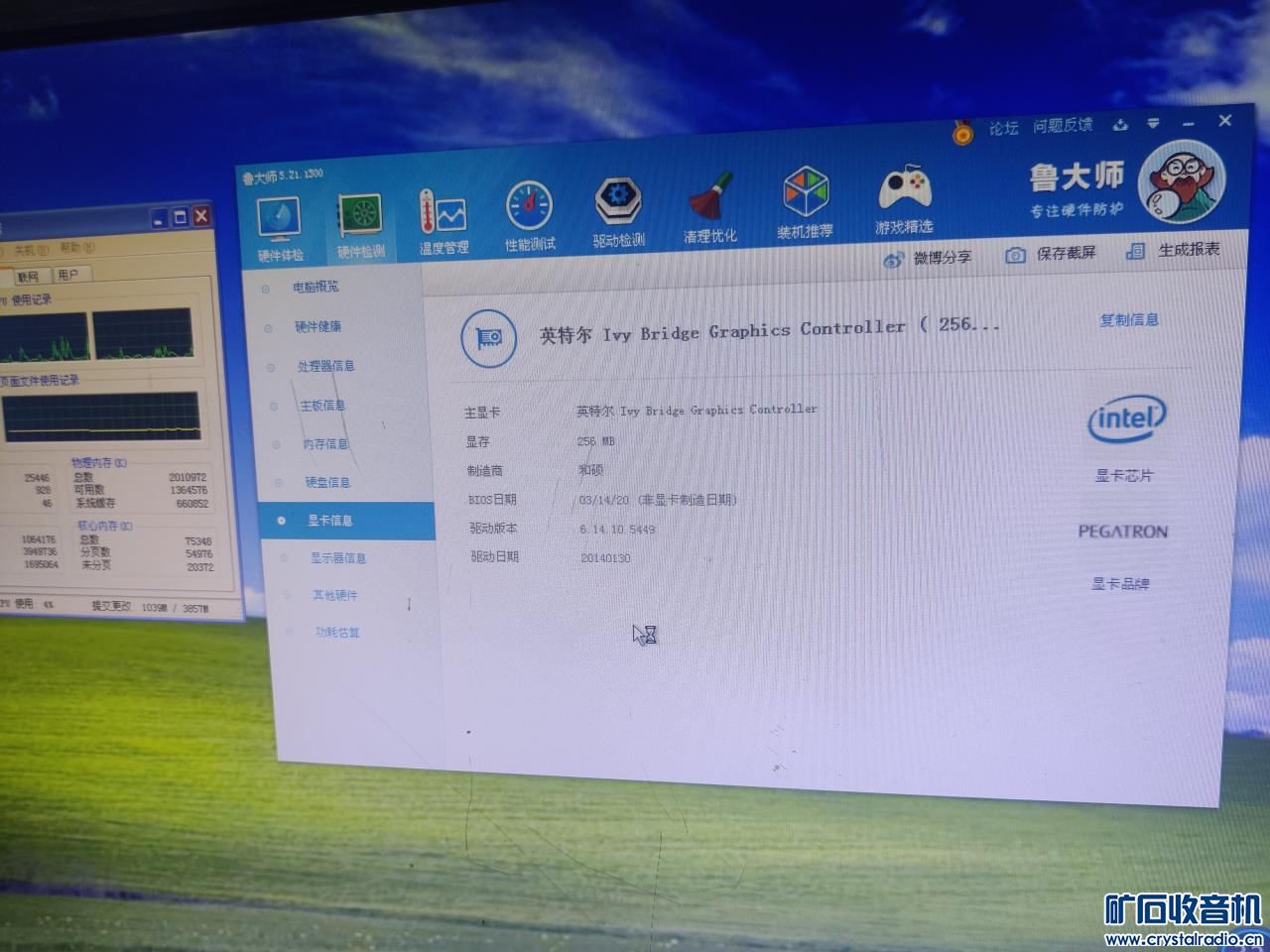Click 保存截屏 to save a screenshot
The height and width of the screenshot is (952, 1270).
click(x=1051, y=254)
